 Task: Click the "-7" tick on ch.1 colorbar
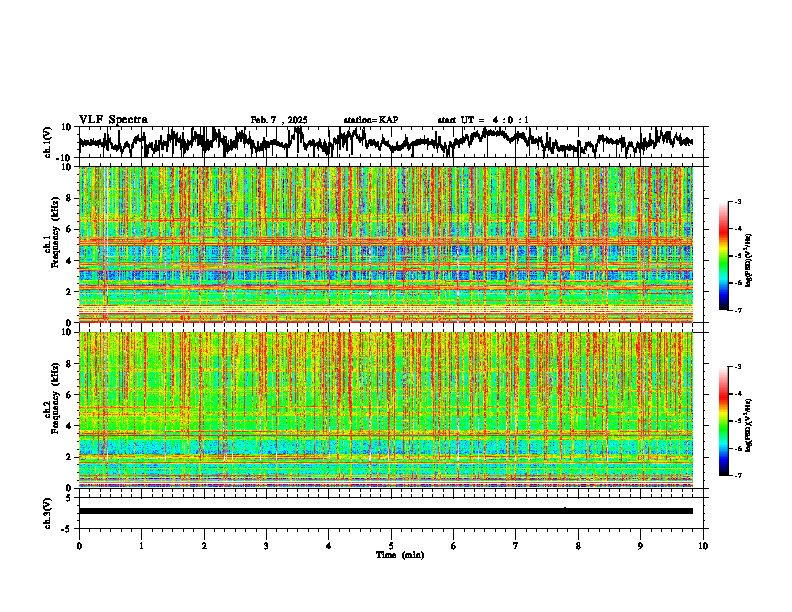pos(738,310)
